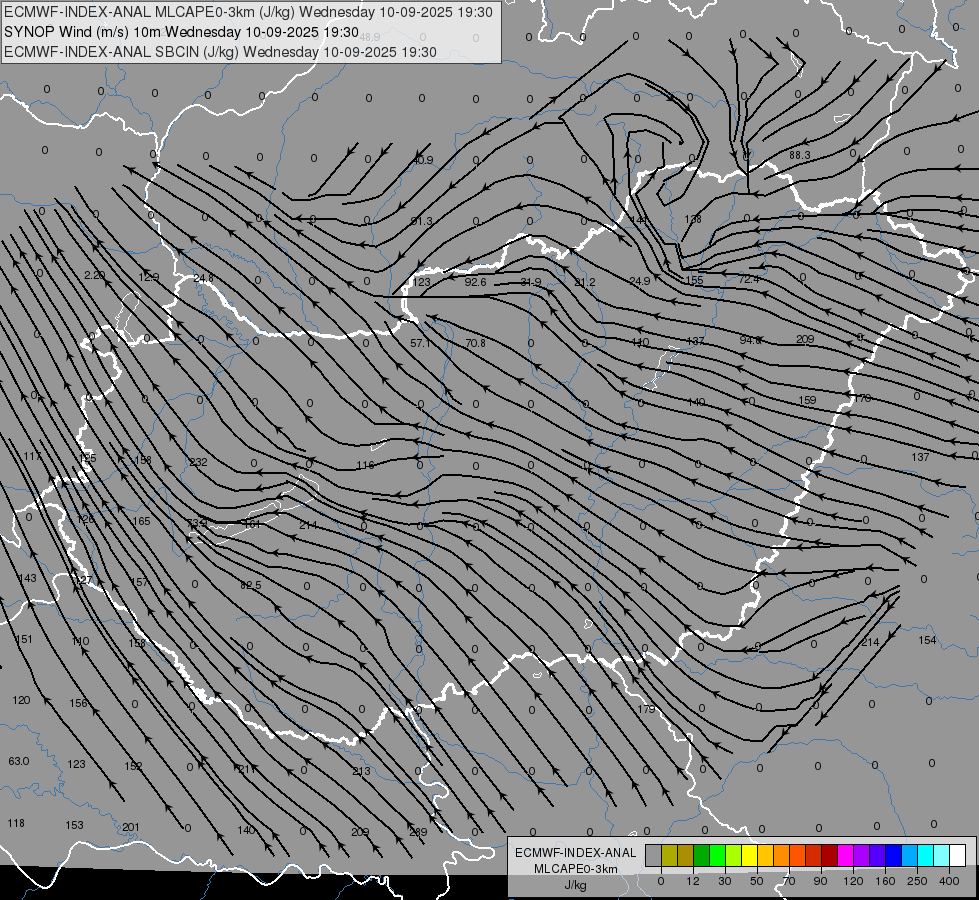Click the map value '116'

(365, 465)
